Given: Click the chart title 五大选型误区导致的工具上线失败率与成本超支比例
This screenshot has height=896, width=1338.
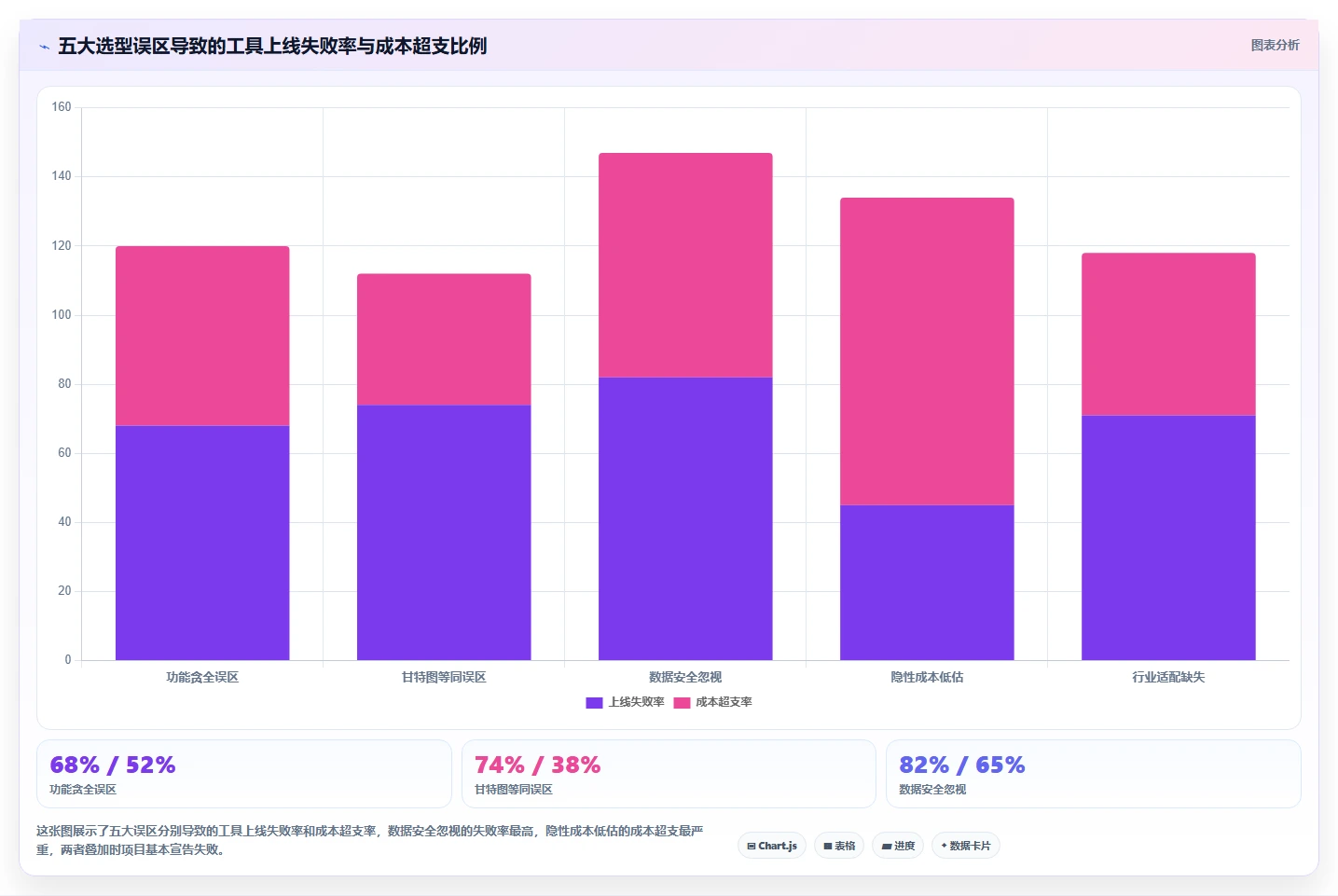Looking at the screenshot, I should (x=272, y=46).
